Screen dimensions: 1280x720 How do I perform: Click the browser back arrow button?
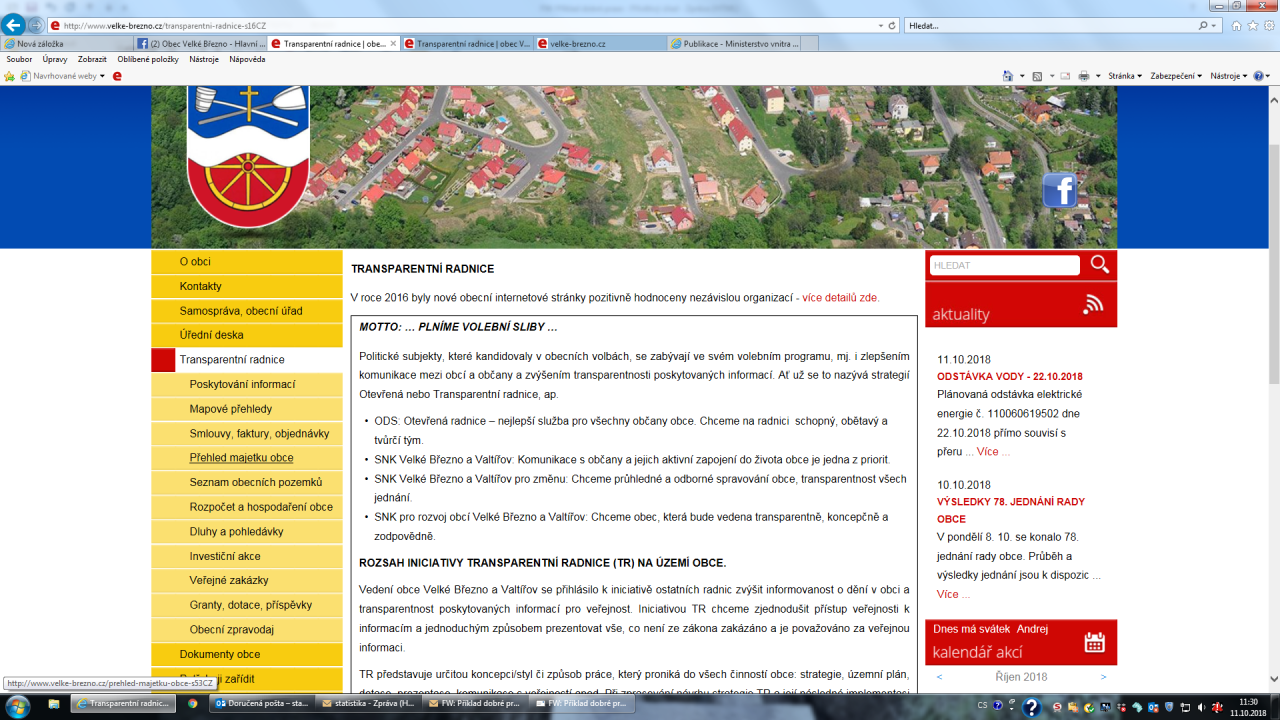pos(14,25)
